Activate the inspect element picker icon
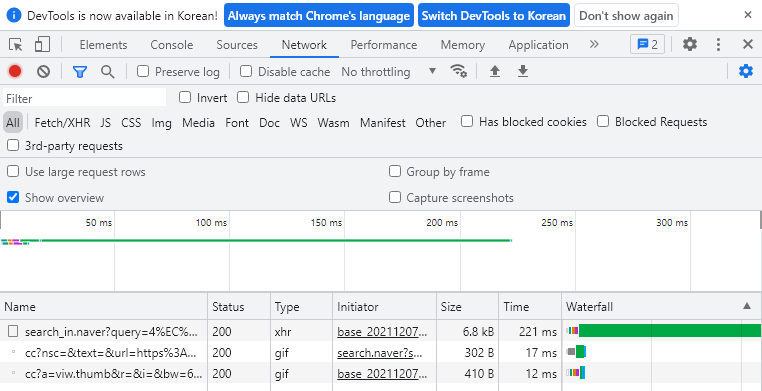This screenshot has height=391, width=762. click(x=16, y=45)
